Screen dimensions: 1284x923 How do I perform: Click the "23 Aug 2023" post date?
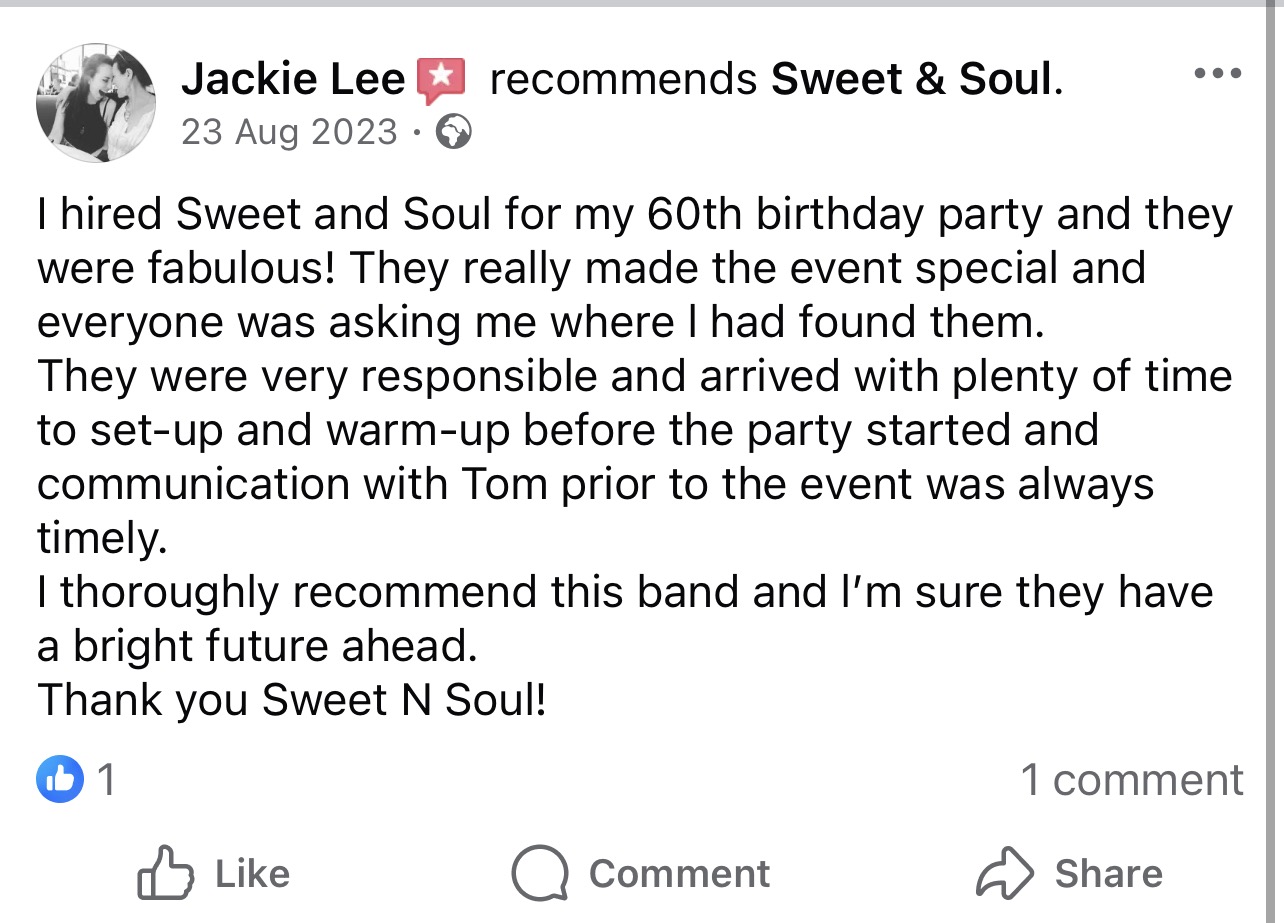point(289,132)
